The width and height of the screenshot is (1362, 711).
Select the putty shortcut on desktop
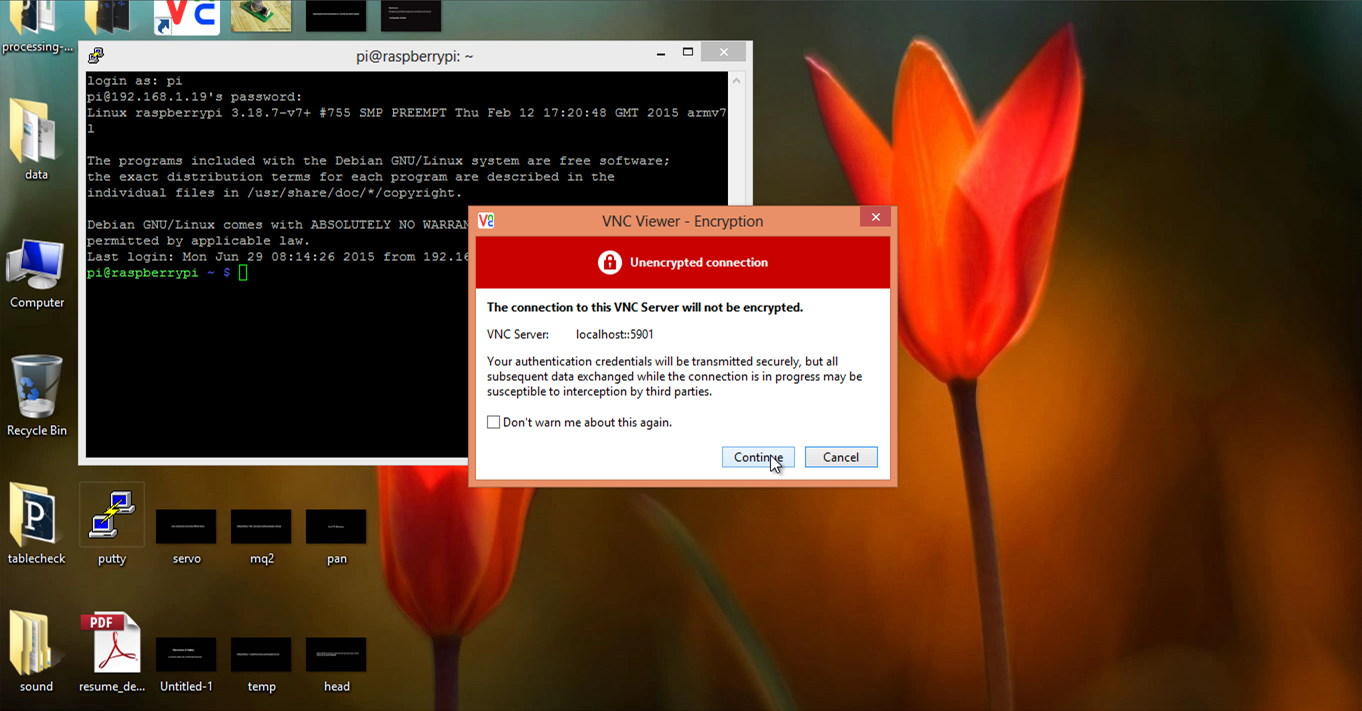(x=112, y=524)
